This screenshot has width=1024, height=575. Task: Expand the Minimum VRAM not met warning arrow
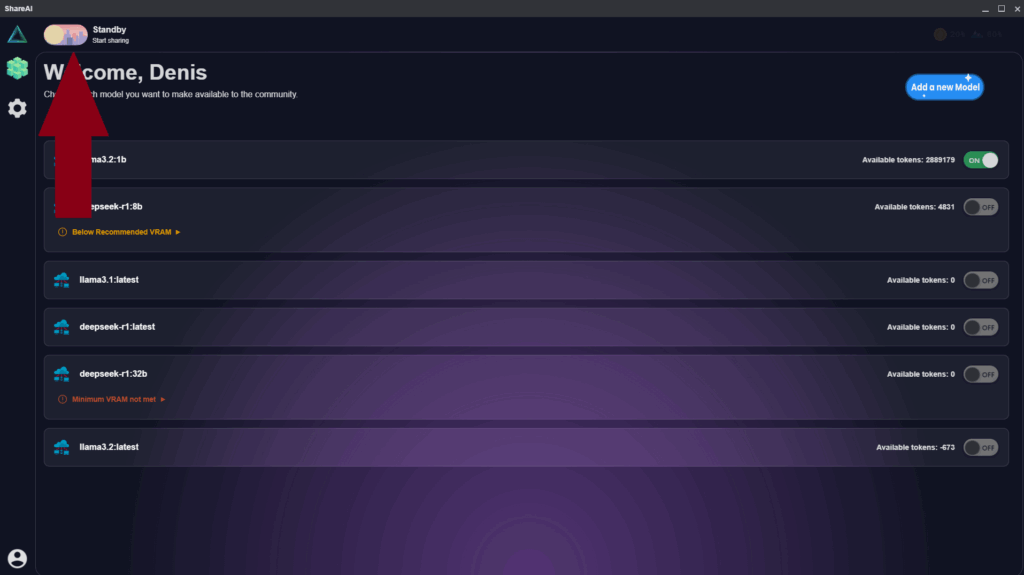point(163,399)
